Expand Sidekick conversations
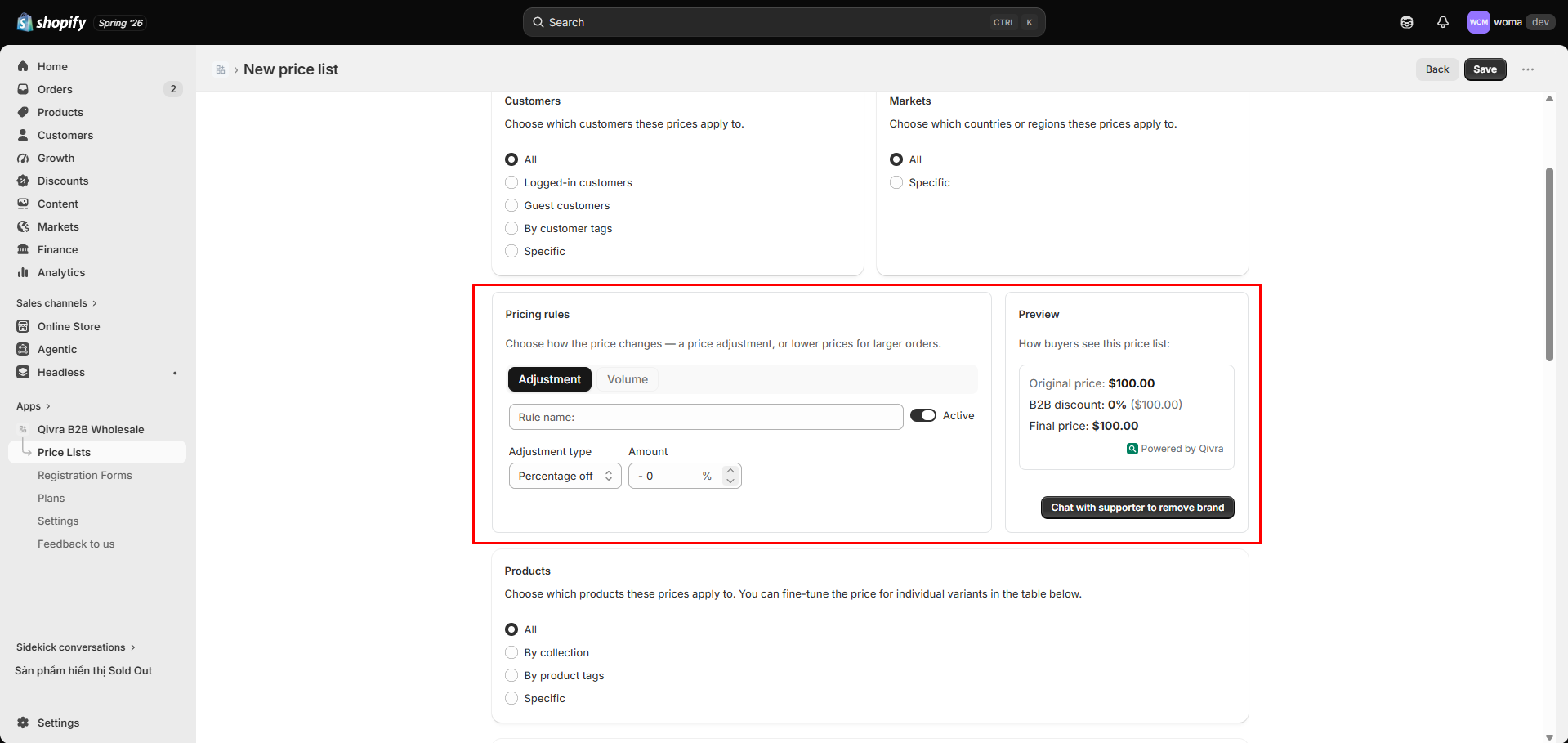Viewport: 1568px width, 743px height. pos(76,647)
